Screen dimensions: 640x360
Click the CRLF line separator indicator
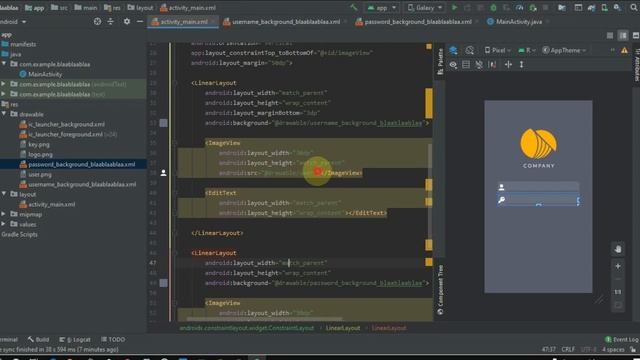tap(568, 349)
